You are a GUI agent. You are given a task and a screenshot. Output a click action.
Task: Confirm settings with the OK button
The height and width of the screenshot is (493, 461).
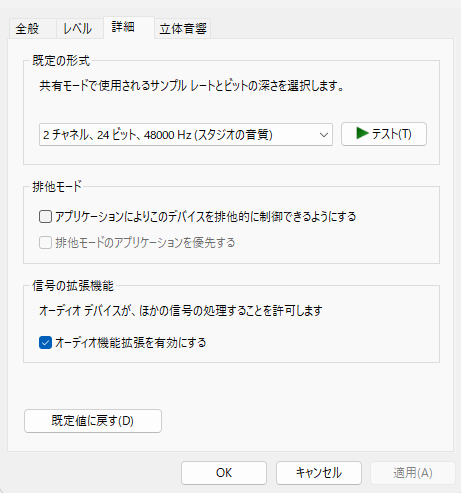pyautogui.click(x=224, y=473)
